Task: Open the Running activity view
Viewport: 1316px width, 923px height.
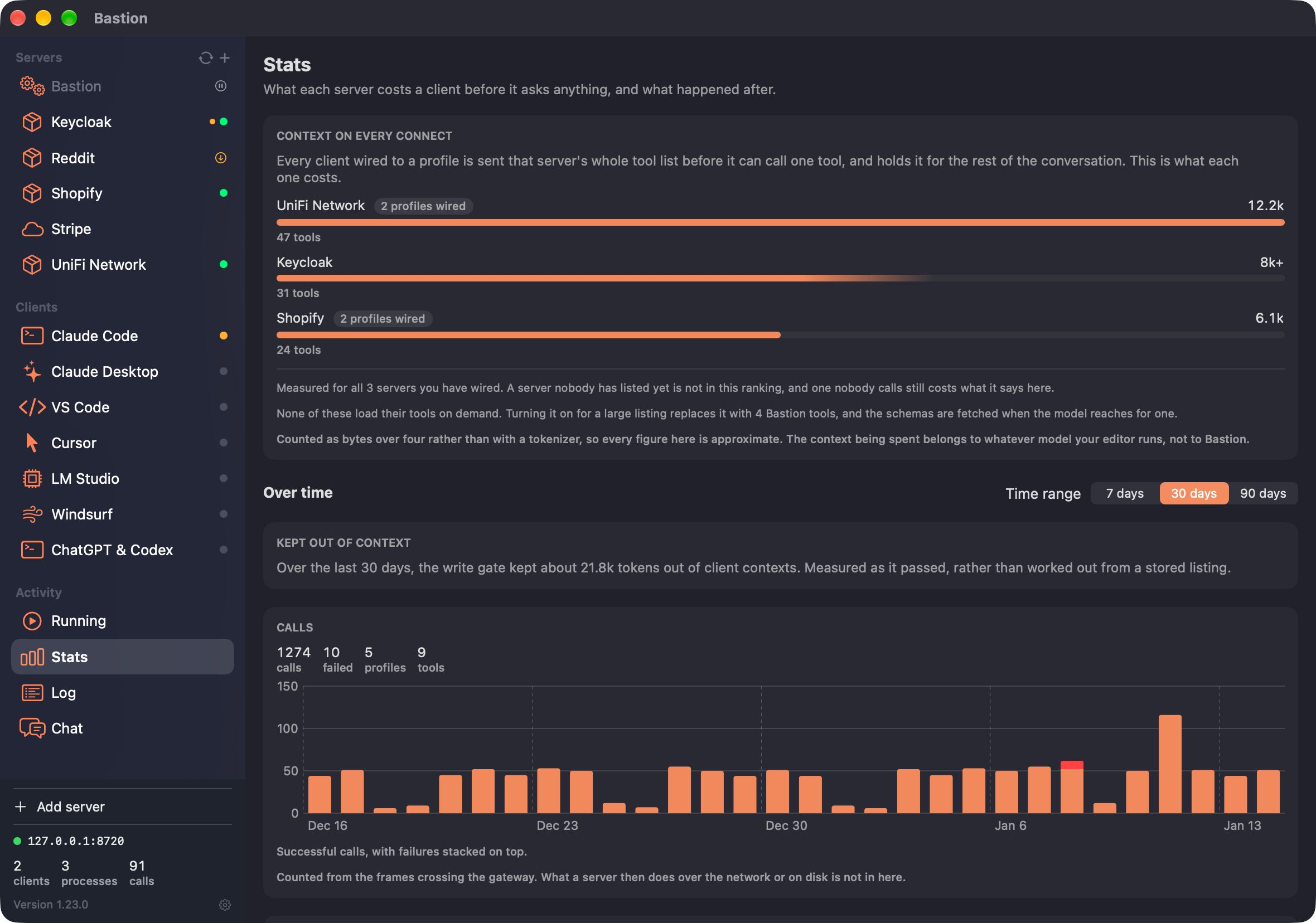Action: tap(123, 621)
